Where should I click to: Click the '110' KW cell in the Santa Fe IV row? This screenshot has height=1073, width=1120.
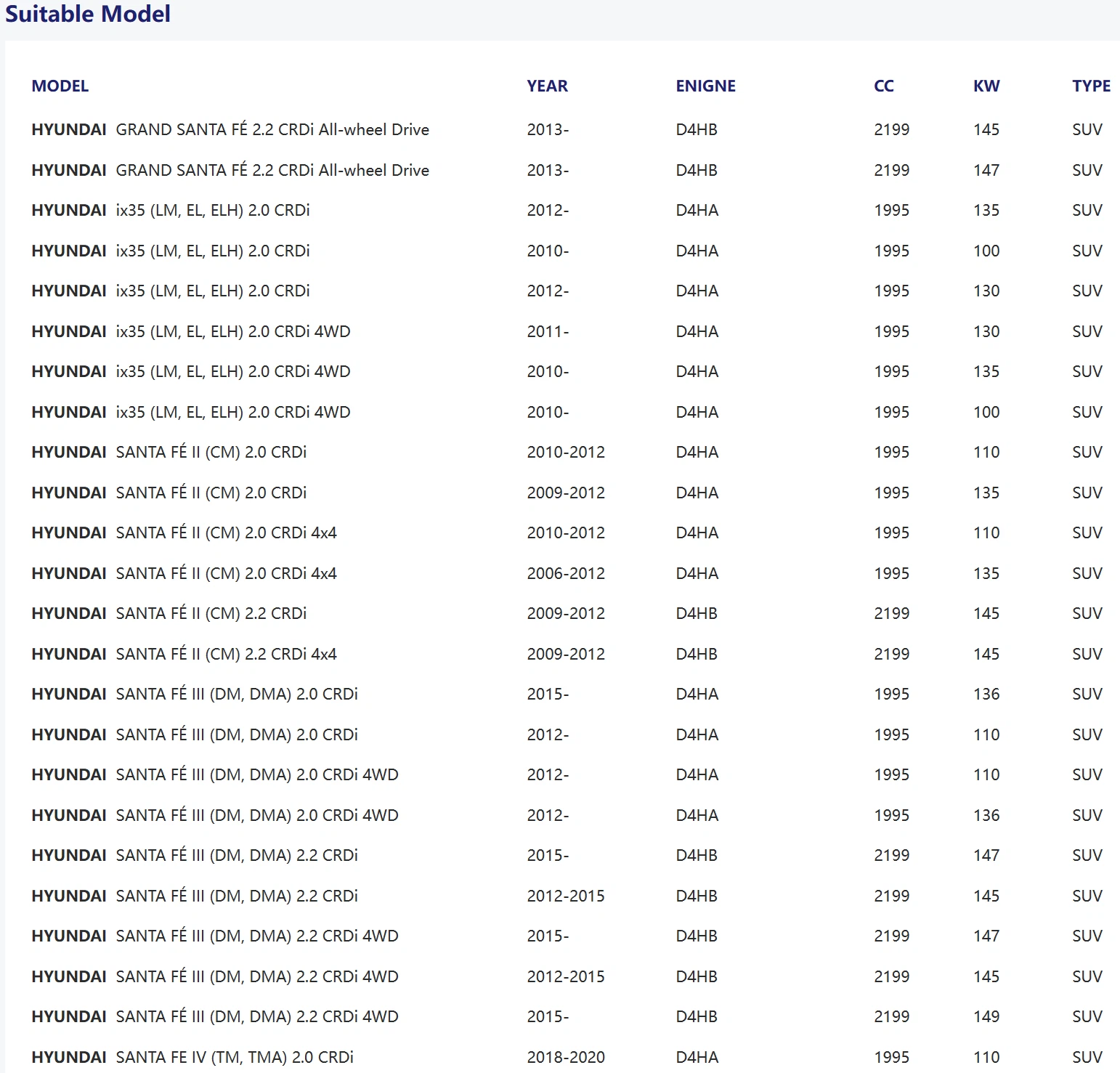986,1057
